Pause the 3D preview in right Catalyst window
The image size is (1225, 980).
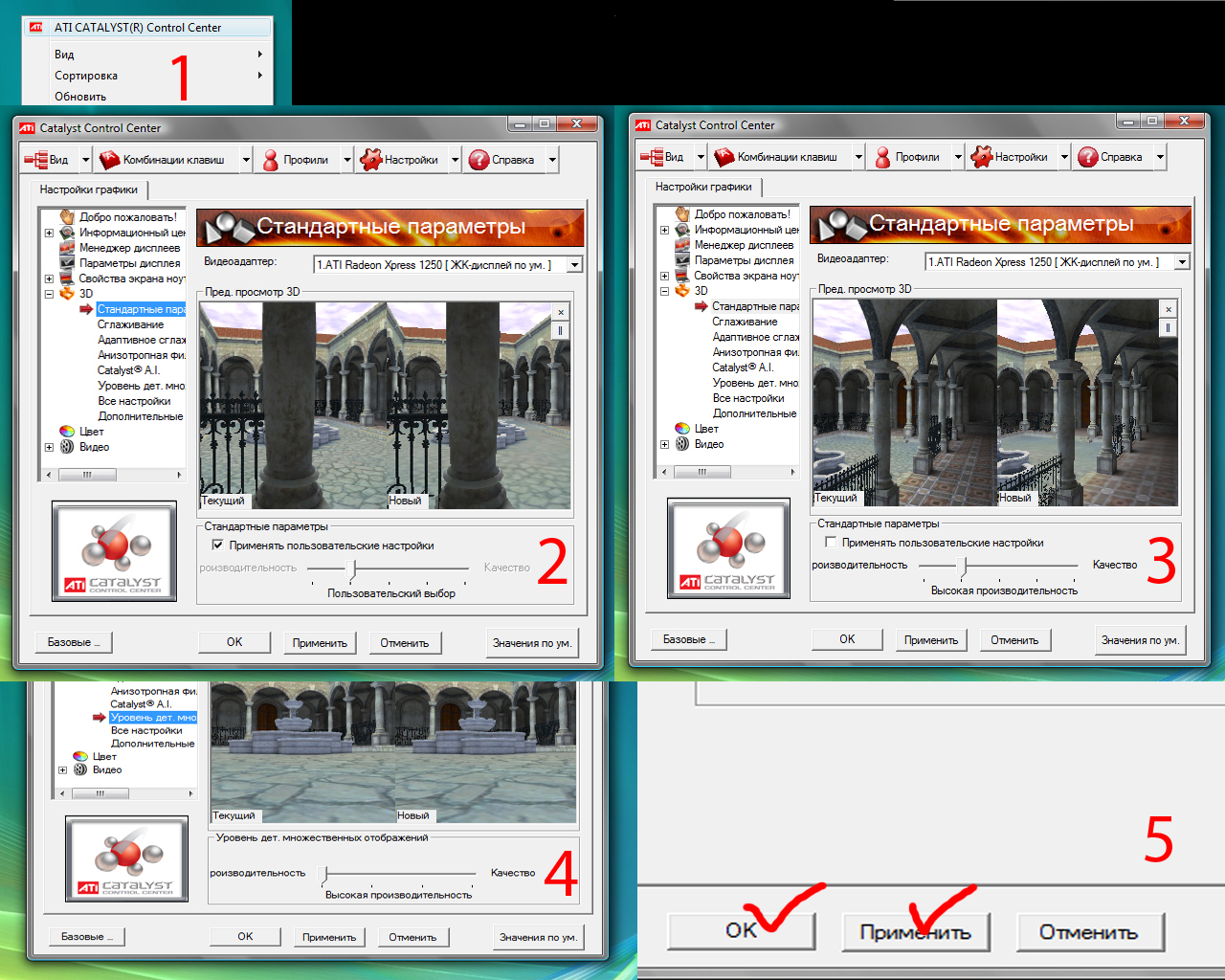[1169, 327]
